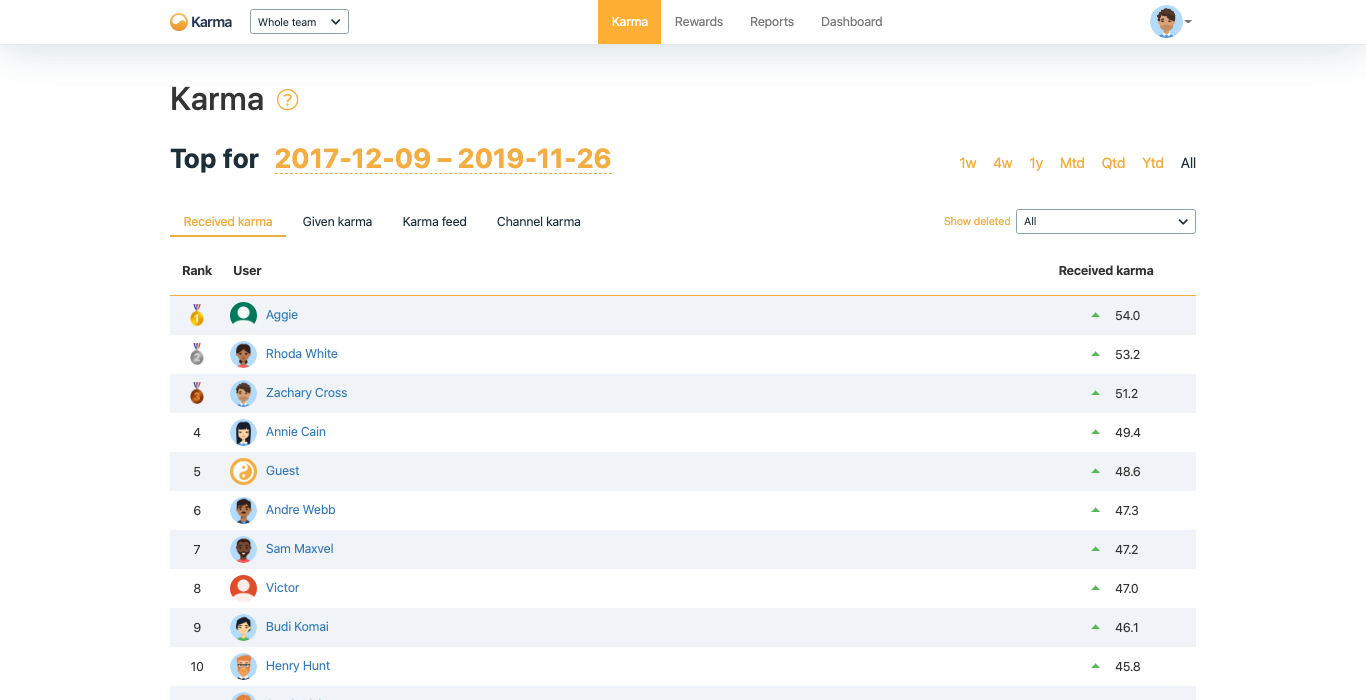Click Zachary Cross's avatar
Viewport: 1366px width, 700px height.
[243, 393]
